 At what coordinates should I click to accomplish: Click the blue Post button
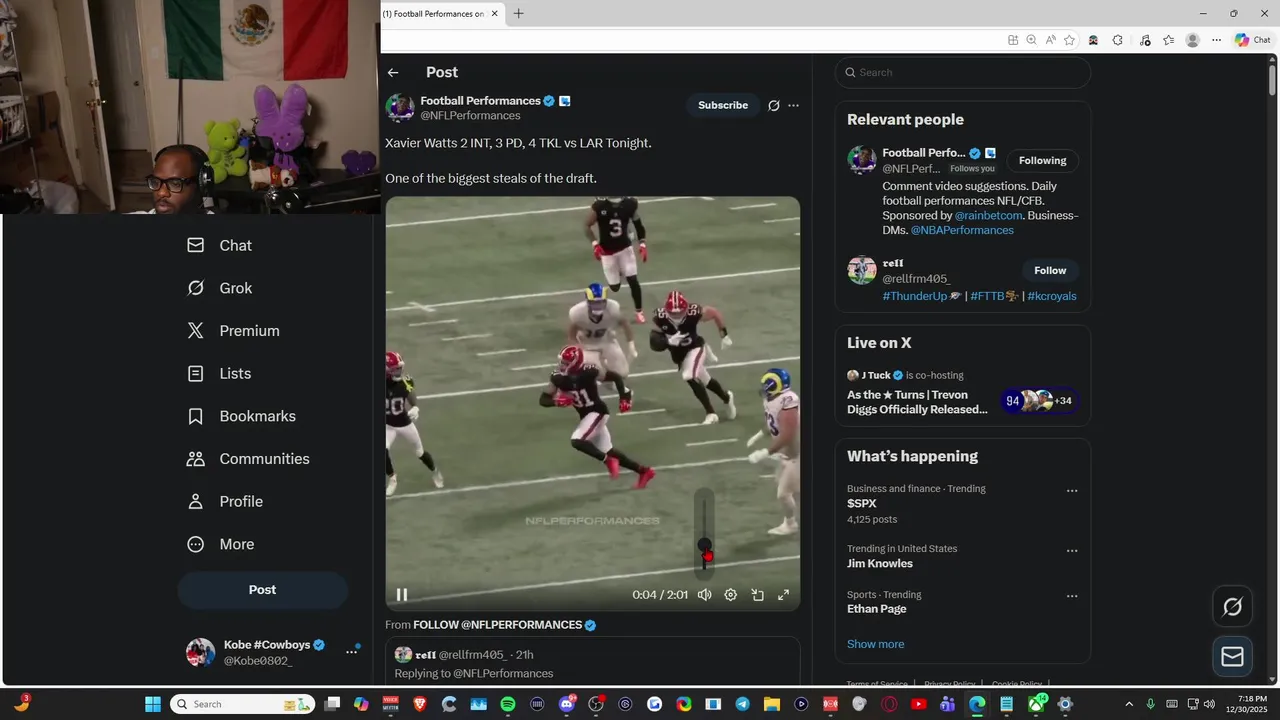tap(262, 590)
